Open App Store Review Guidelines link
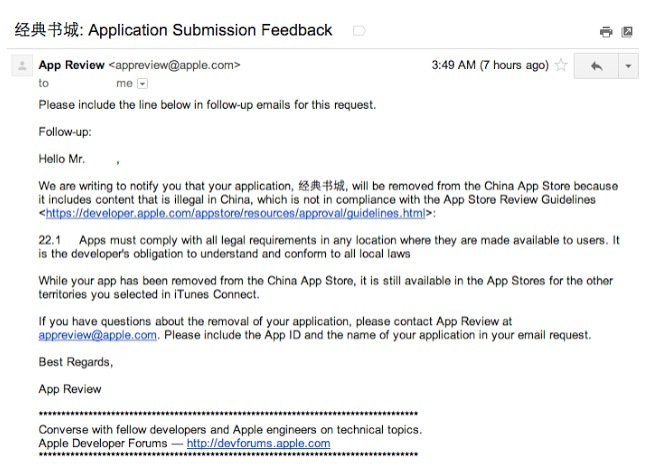The width and height of the screenshot is (649, 471). click(236, 213)
